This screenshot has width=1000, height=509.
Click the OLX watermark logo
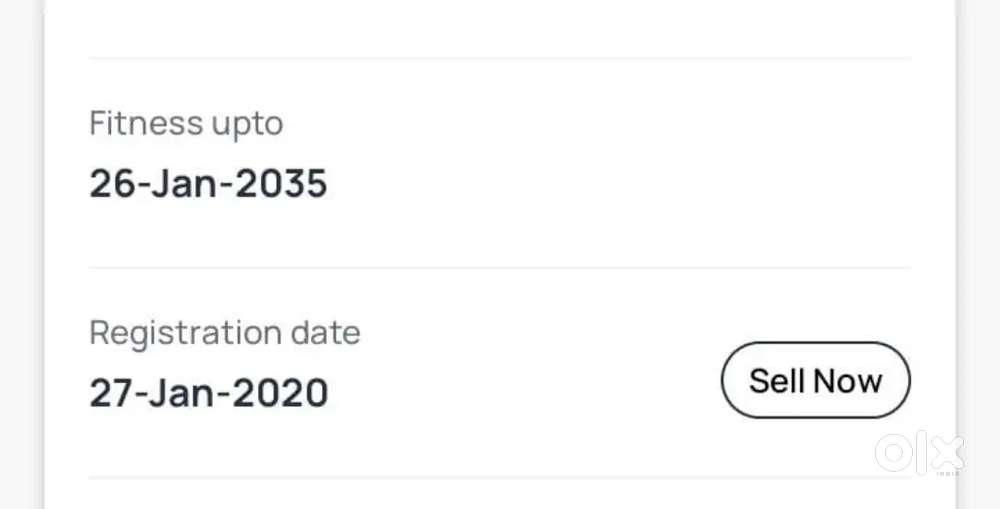(920, 453)
